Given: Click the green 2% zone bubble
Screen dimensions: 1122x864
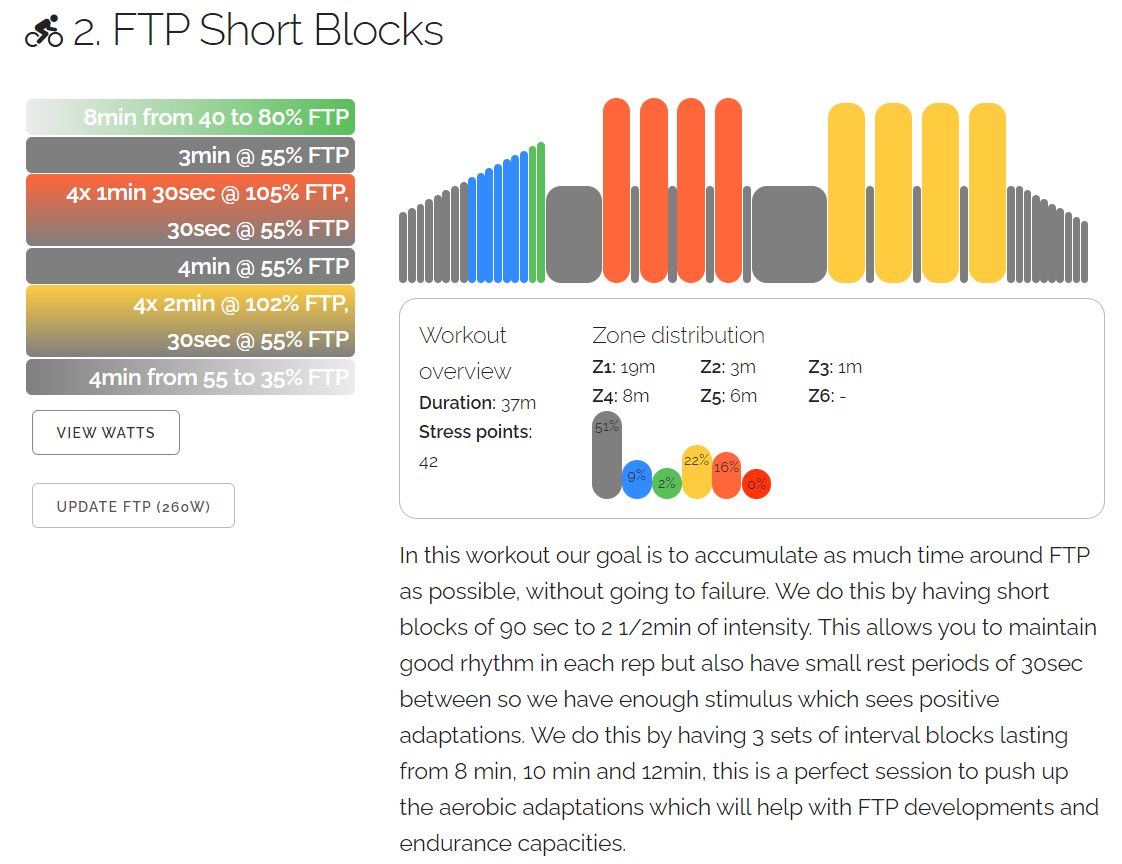Looking at the screenshot, I should point(666,484).
